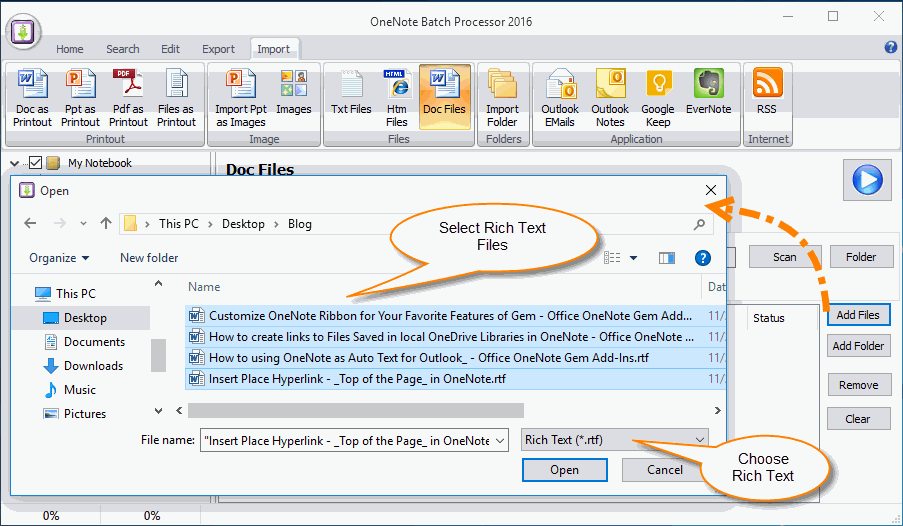
Task: Open EverNote import
Action: 708,92
